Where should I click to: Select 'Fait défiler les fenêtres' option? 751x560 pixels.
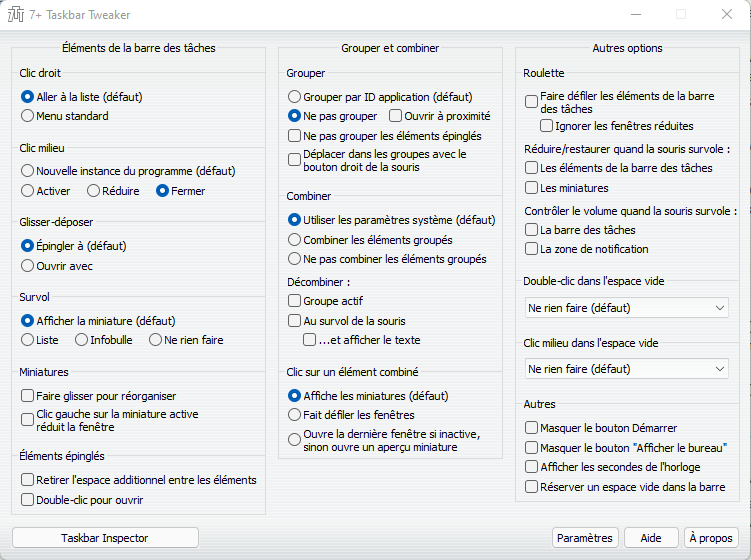coord(295,414)
